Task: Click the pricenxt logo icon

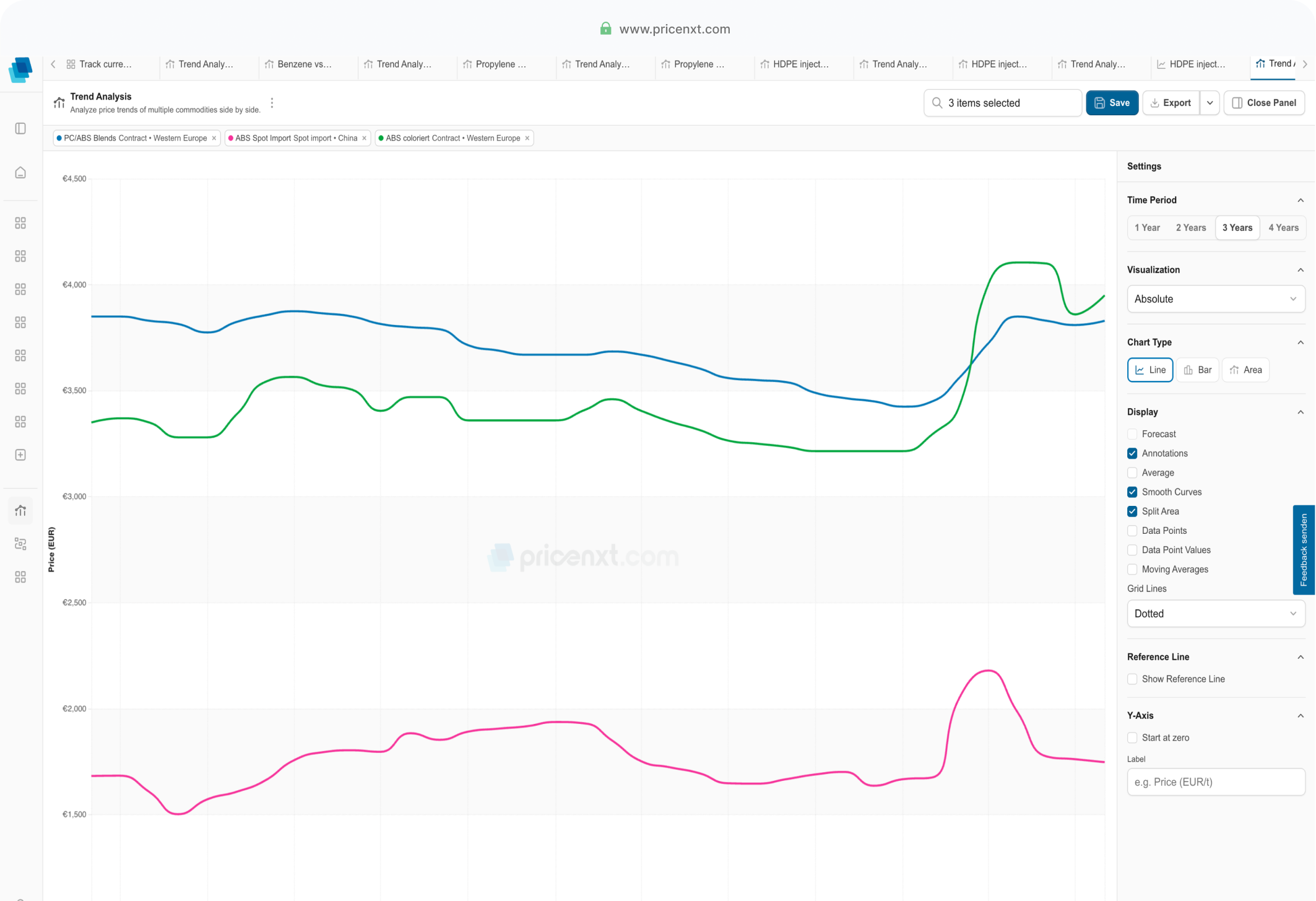Action: (20, 69)
